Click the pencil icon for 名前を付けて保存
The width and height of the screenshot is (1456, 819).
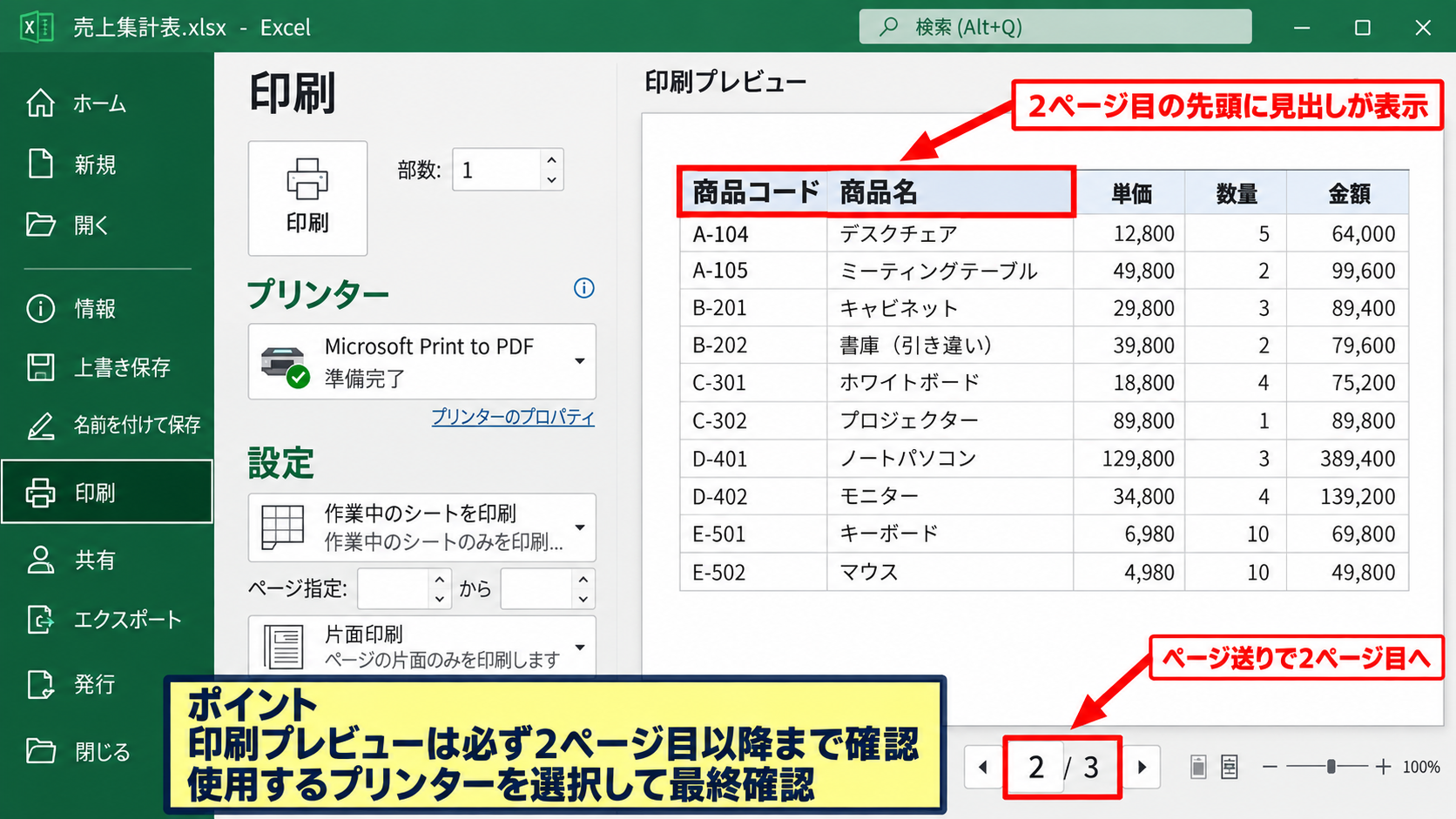(40, 426)
